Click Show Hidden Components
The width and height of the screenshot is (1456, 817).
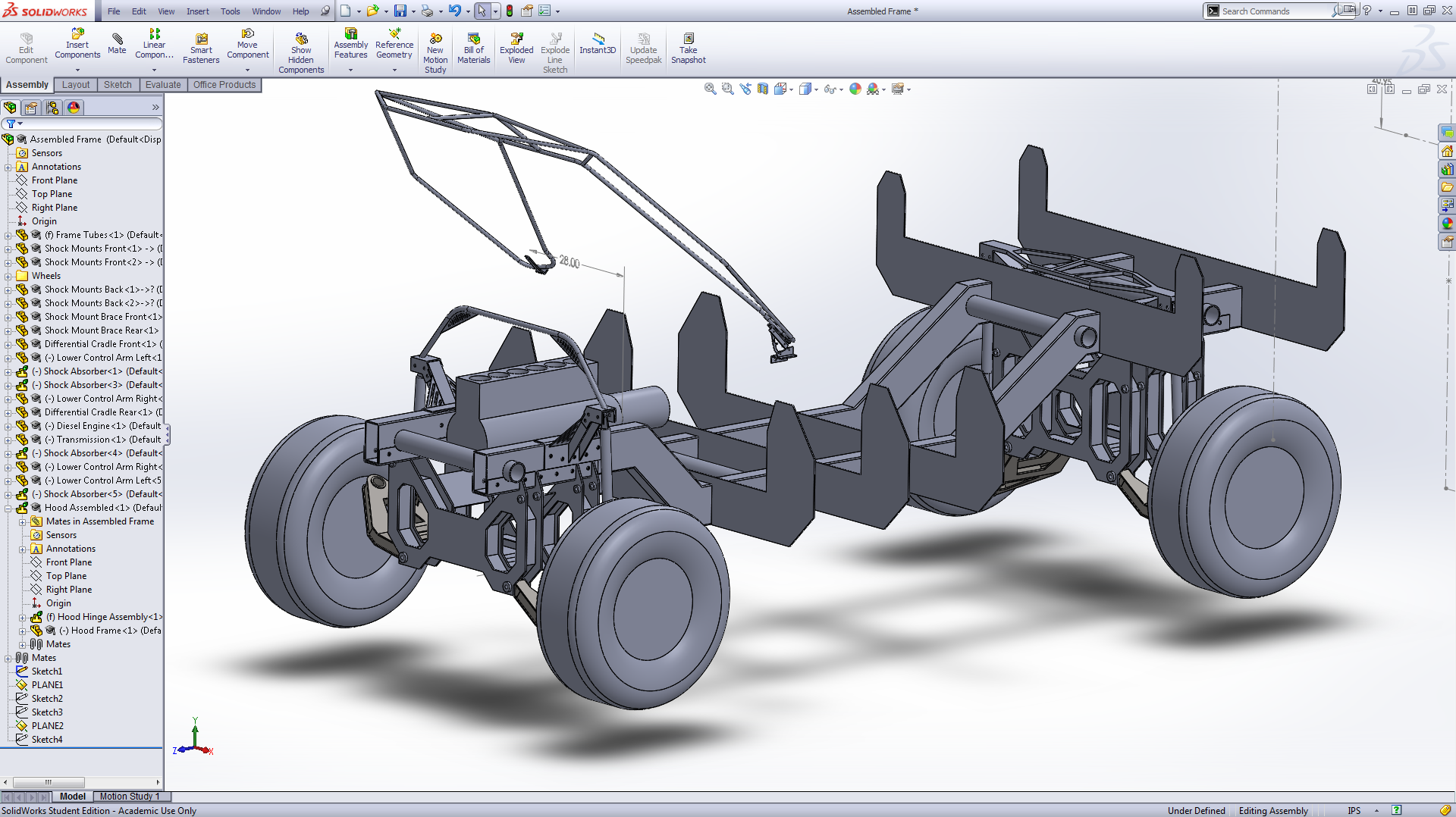click(x=301, y=52)
